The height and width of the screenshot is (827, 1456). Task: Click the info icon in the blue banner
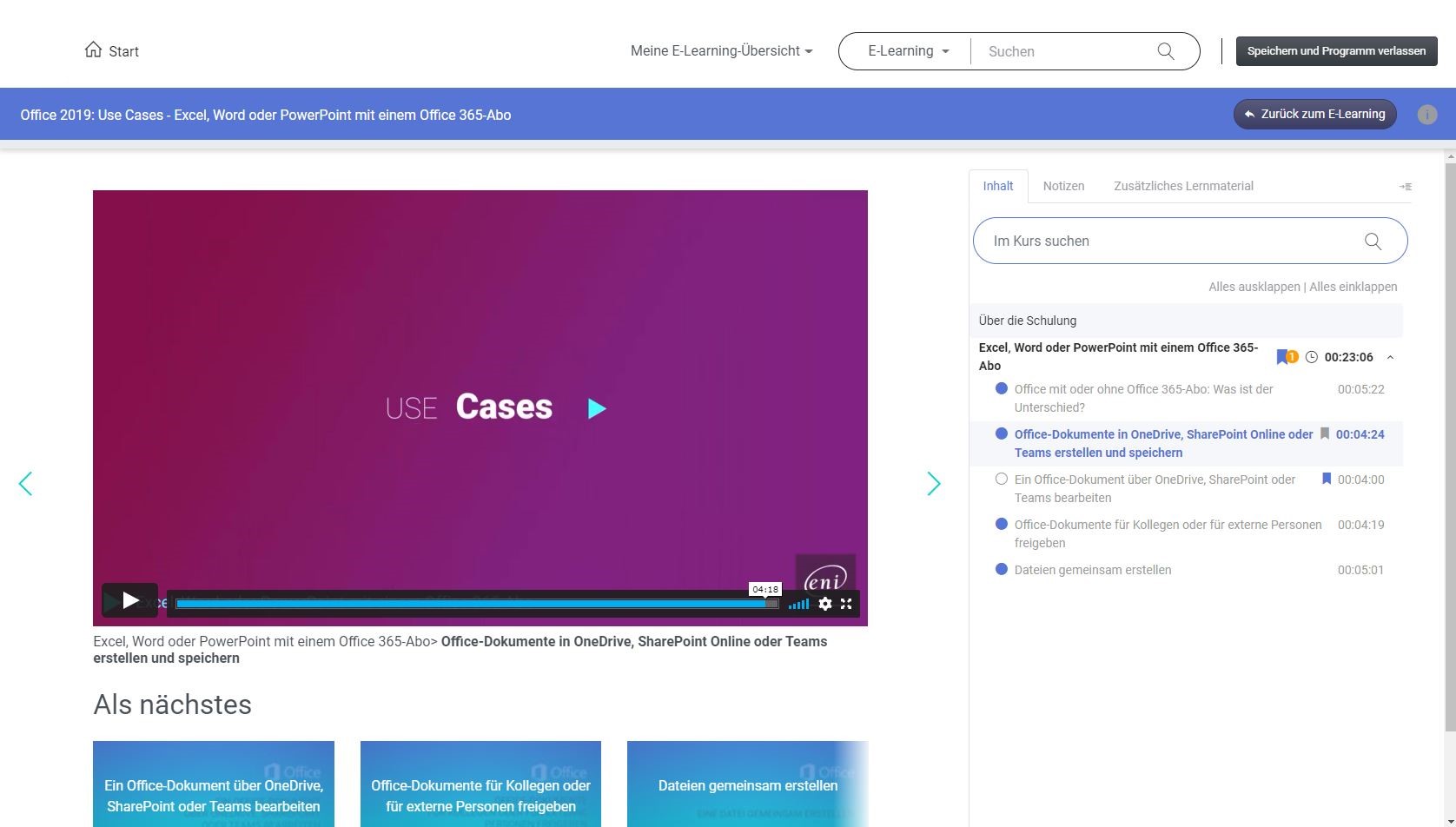[x=1426, y=115]
